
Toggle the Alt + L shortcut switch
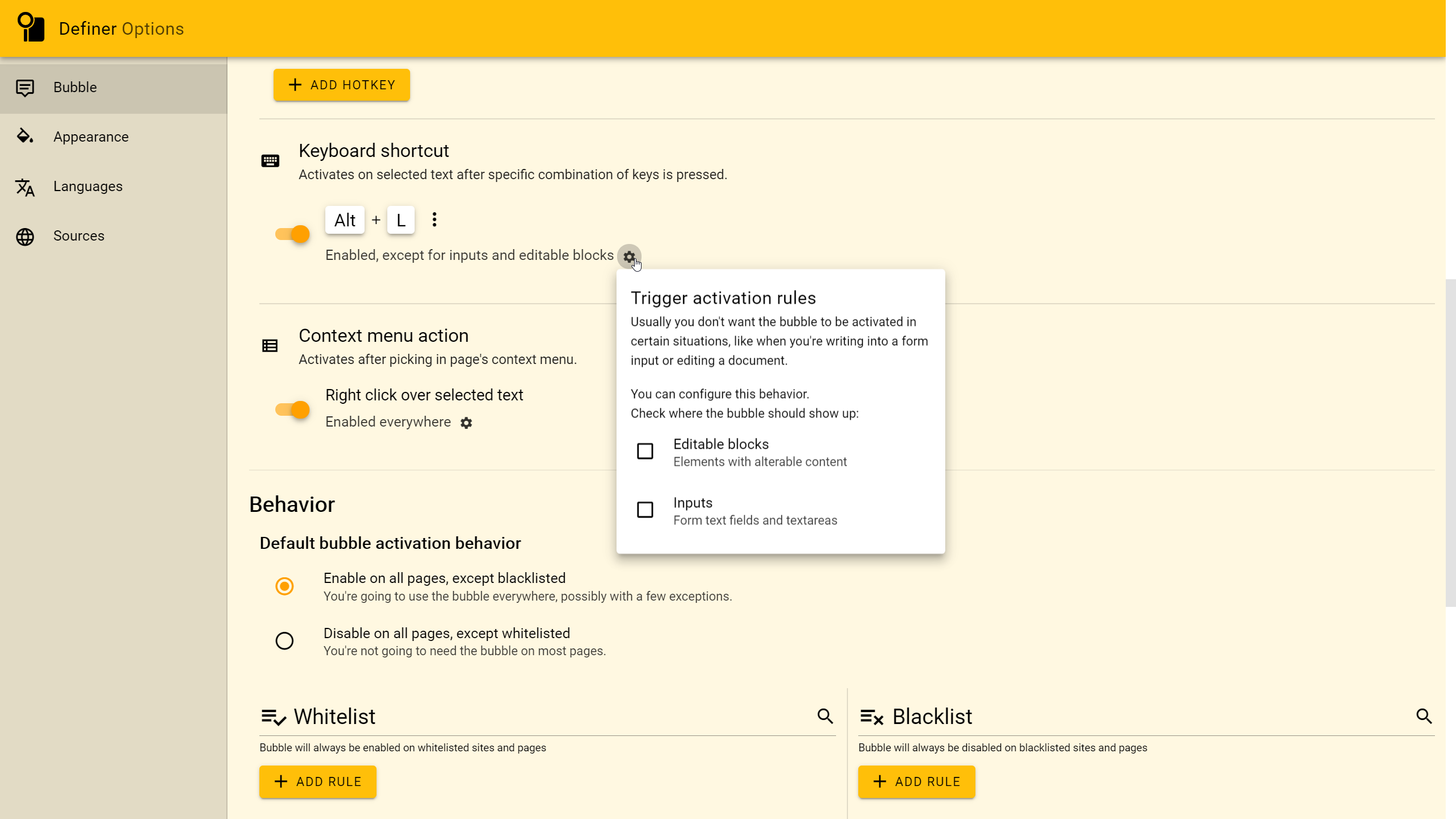[x=292, y=234]
